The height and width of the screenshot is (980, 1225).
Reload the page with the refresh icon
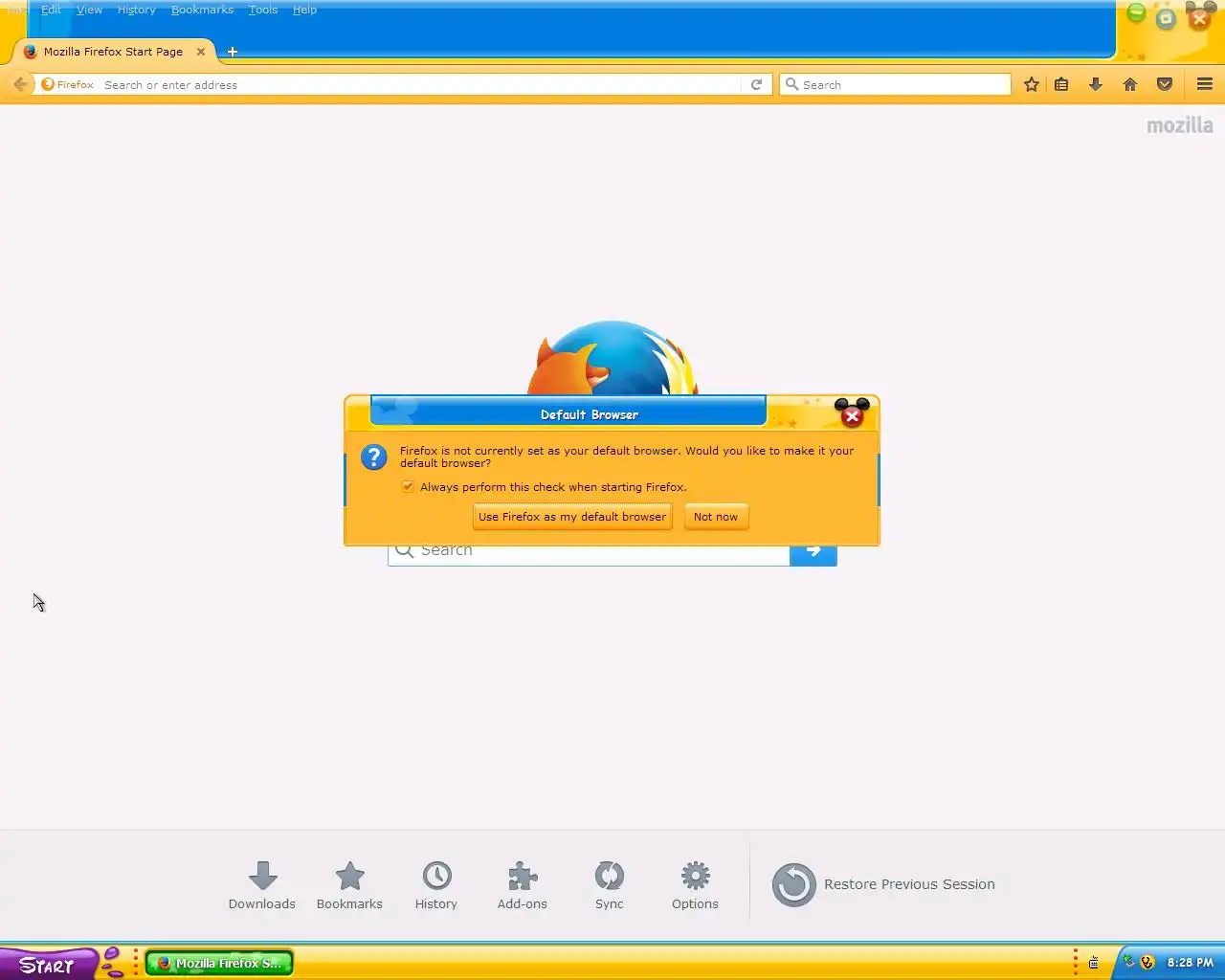[x=756, y=84]
